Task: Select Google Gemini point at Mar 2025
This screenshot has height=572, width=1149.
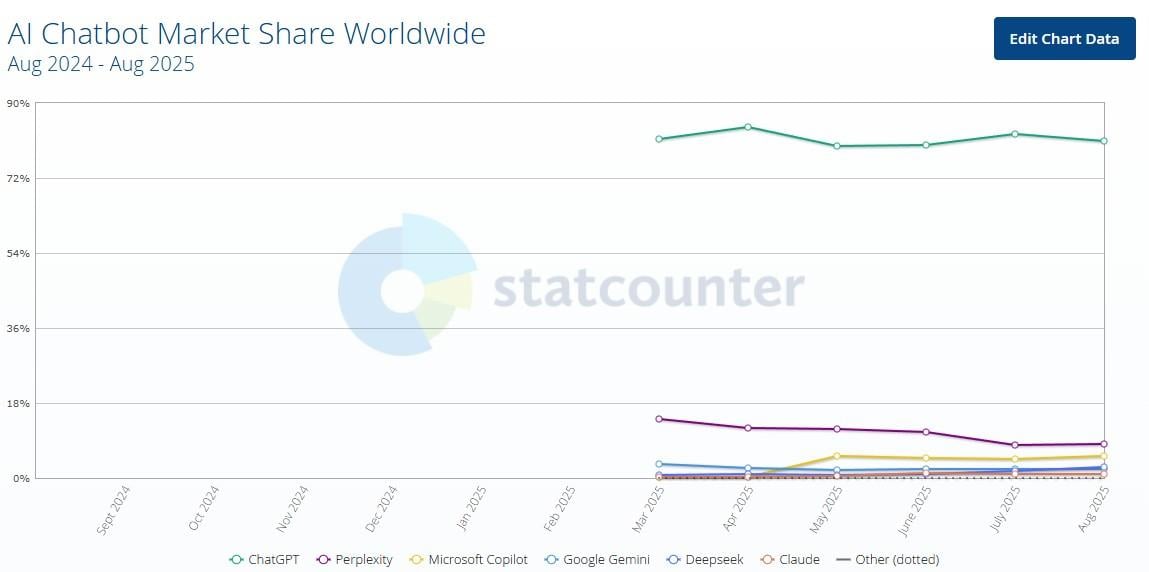Action: point(659,464)
